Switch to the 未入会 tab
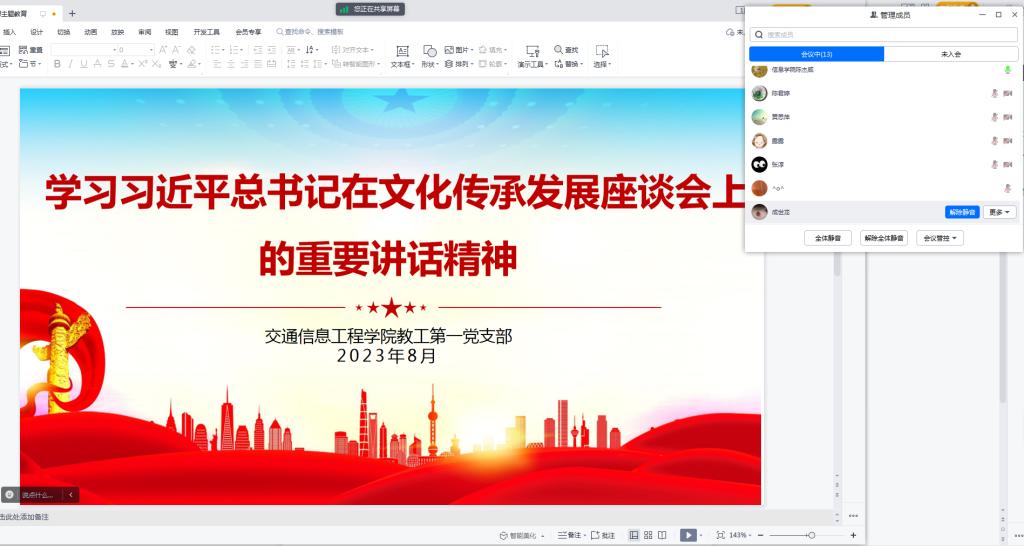The image size is (1024, 546). [x=951, y=54]
